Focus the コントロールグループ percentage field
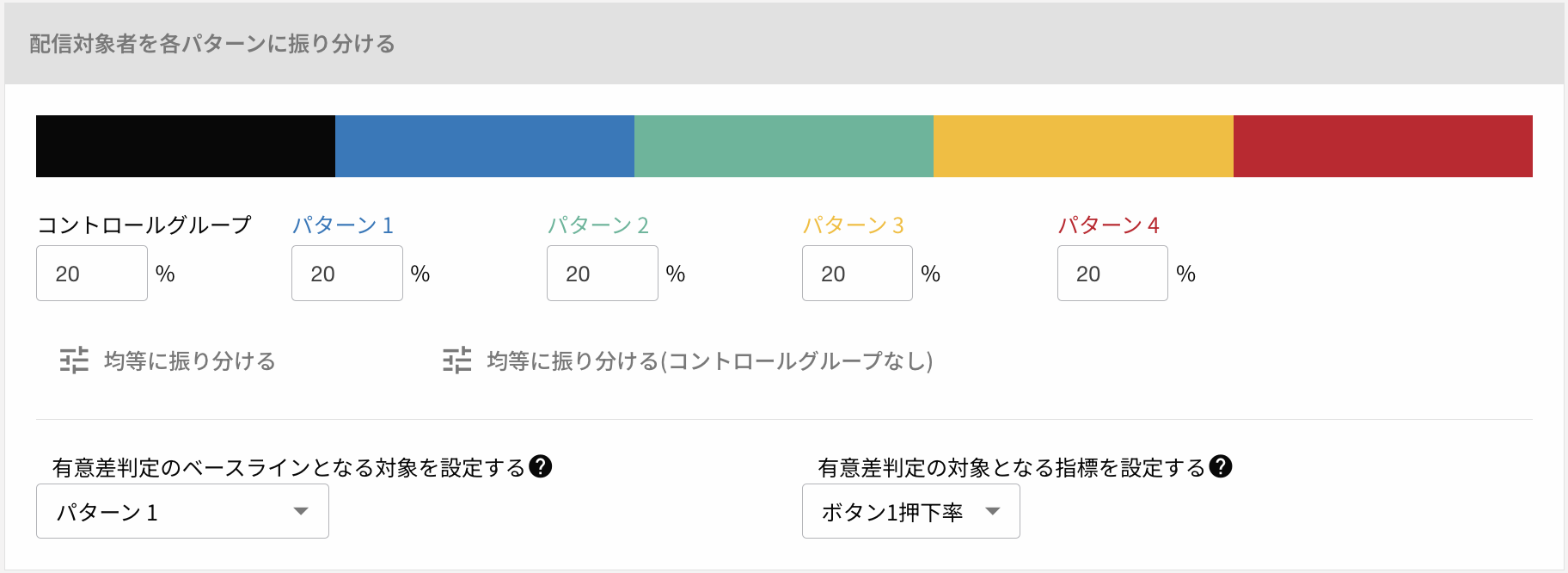1568x573 pixels. pos(92,274)
